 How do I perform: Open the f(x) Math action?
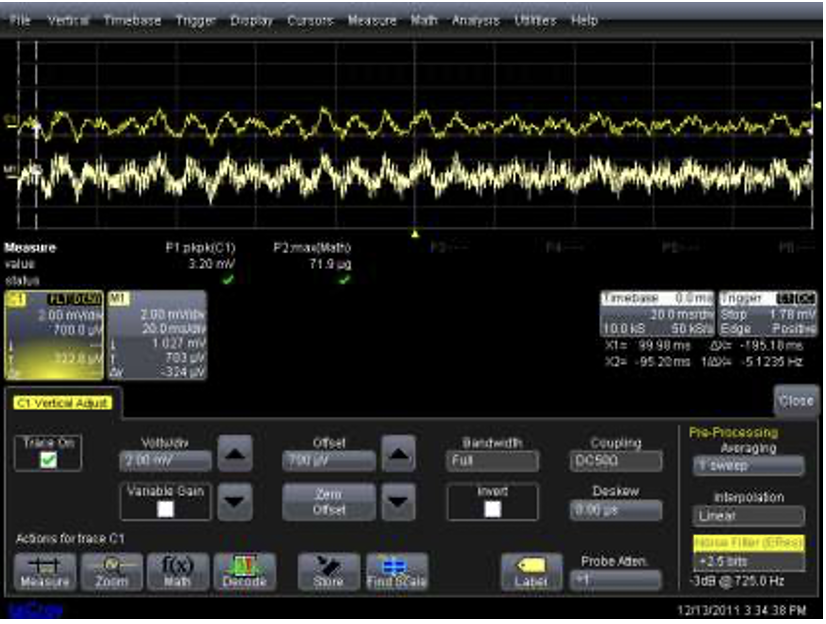pyautogui.click(x=178, y=571)
